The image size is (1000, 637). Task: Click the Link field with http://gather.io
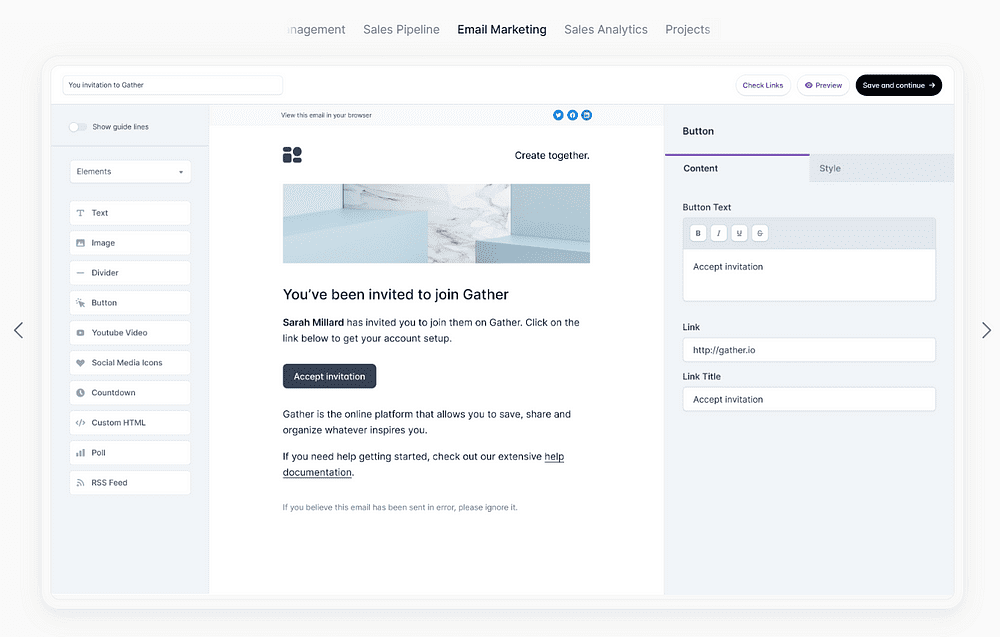tap(809, 350)
